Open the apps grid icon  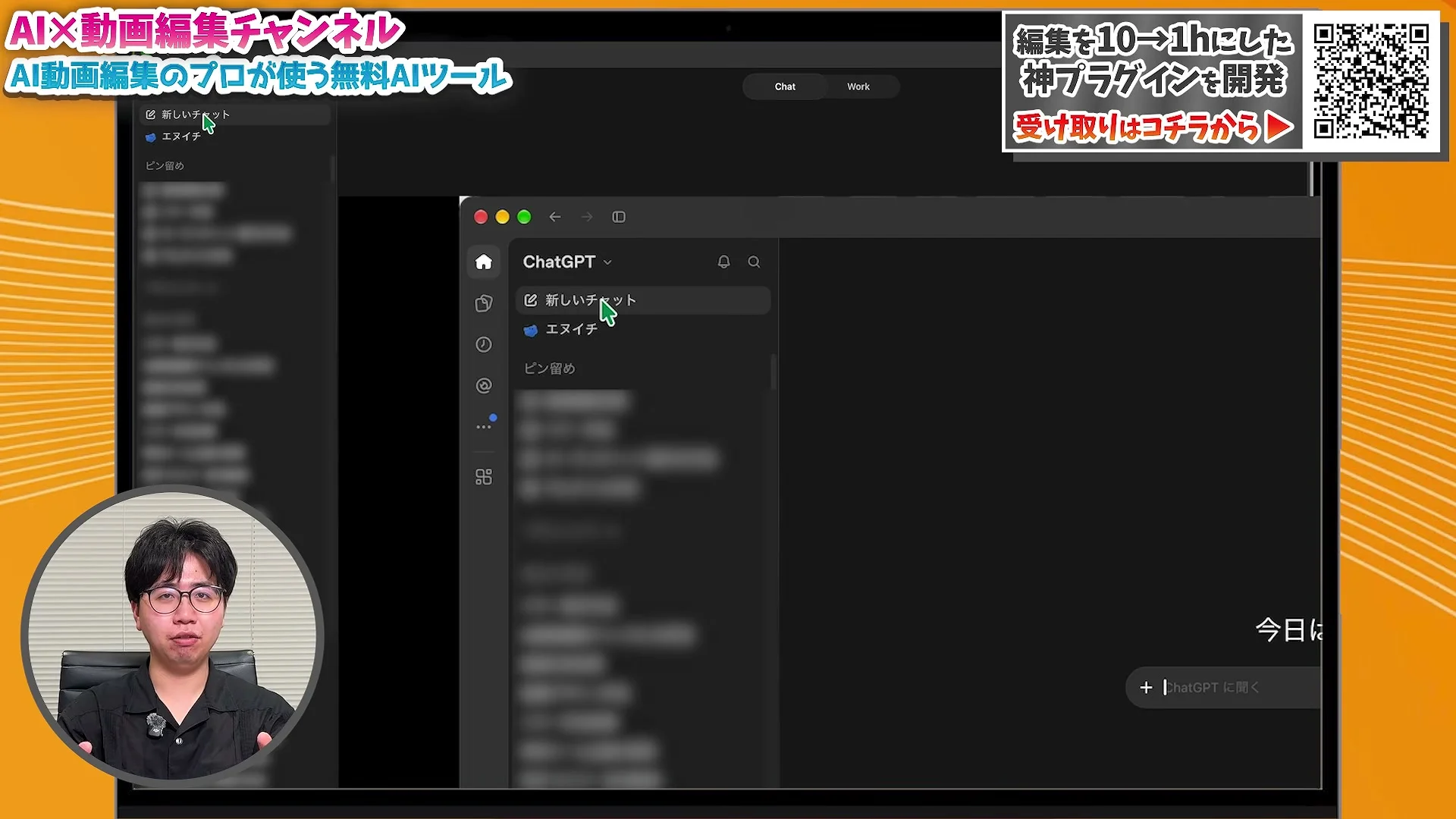(483, 477)
